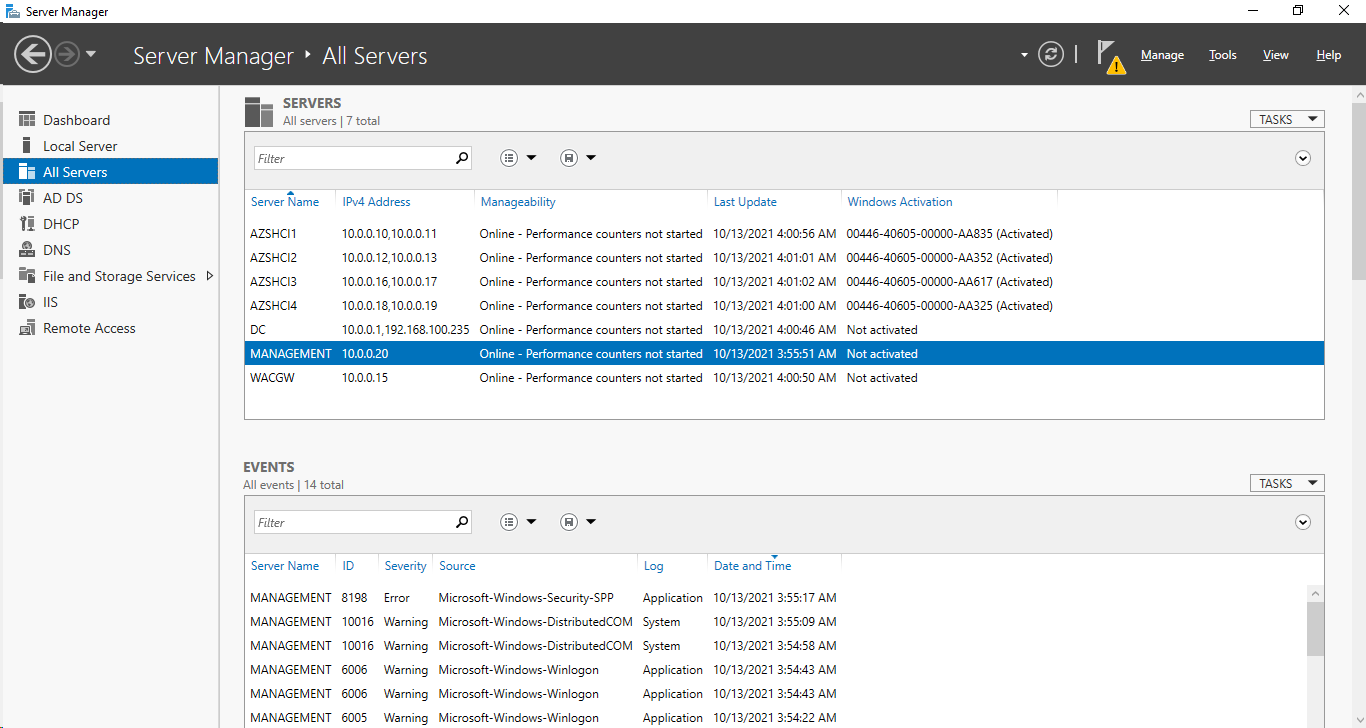Select server row AZSHCI1
The image size is (1366, 728).
pos(784,234)
